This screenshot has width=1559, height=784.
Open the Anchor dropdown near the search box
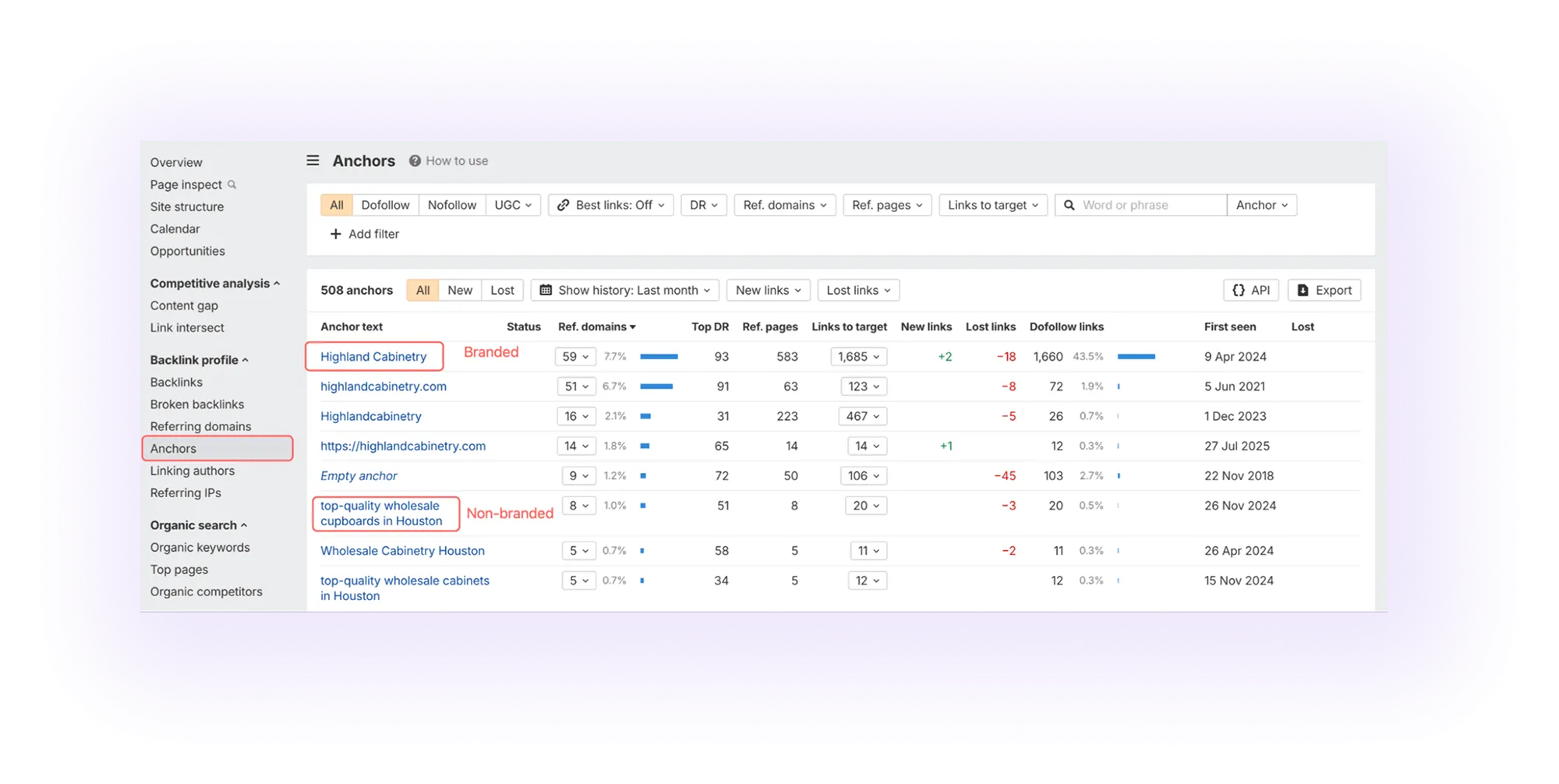tap(1260, 205)
